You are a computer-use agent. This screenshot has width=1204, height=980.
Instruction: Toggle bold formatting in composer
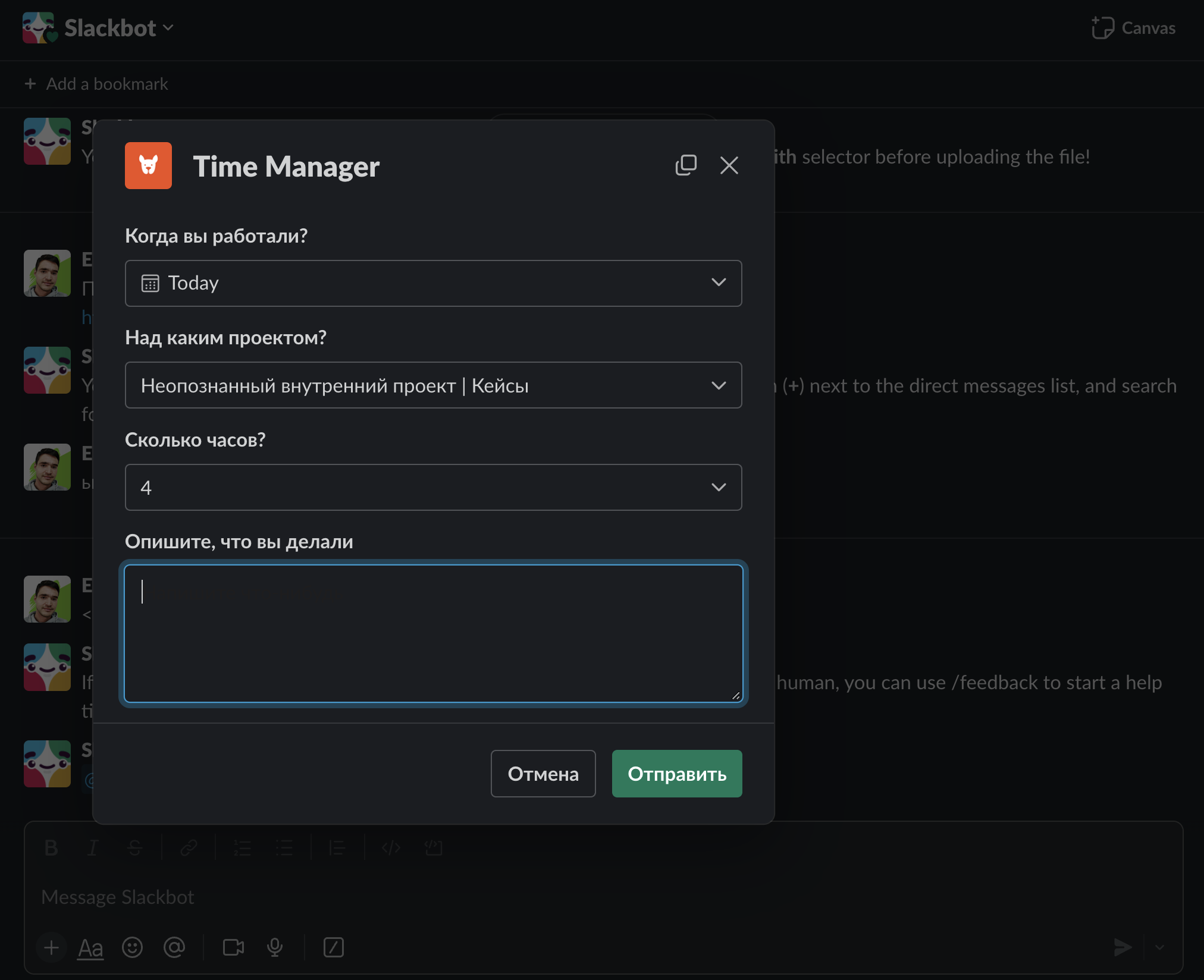point(51,847)
